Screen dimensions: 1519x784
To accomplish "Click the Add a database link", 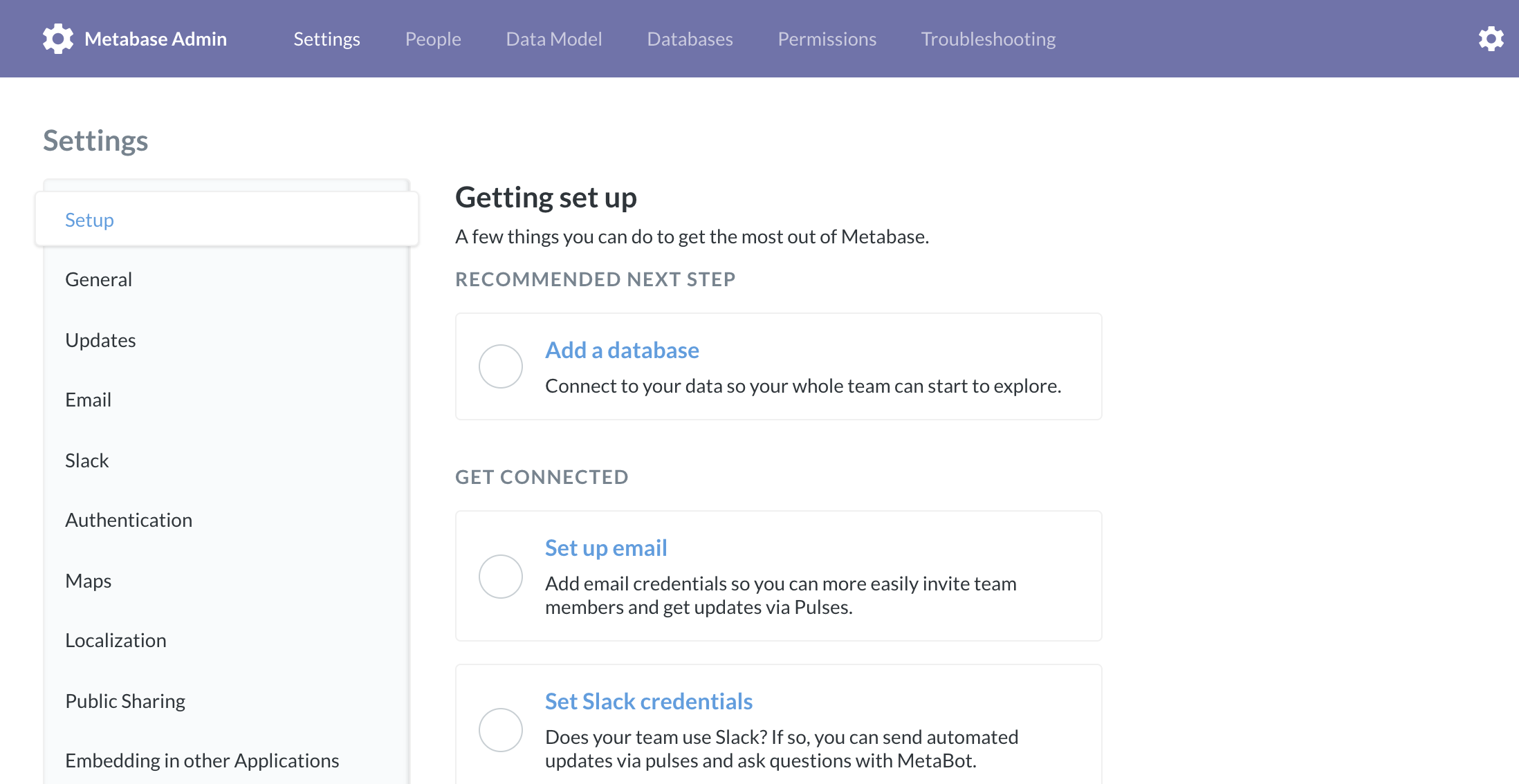I will [622, 351].
